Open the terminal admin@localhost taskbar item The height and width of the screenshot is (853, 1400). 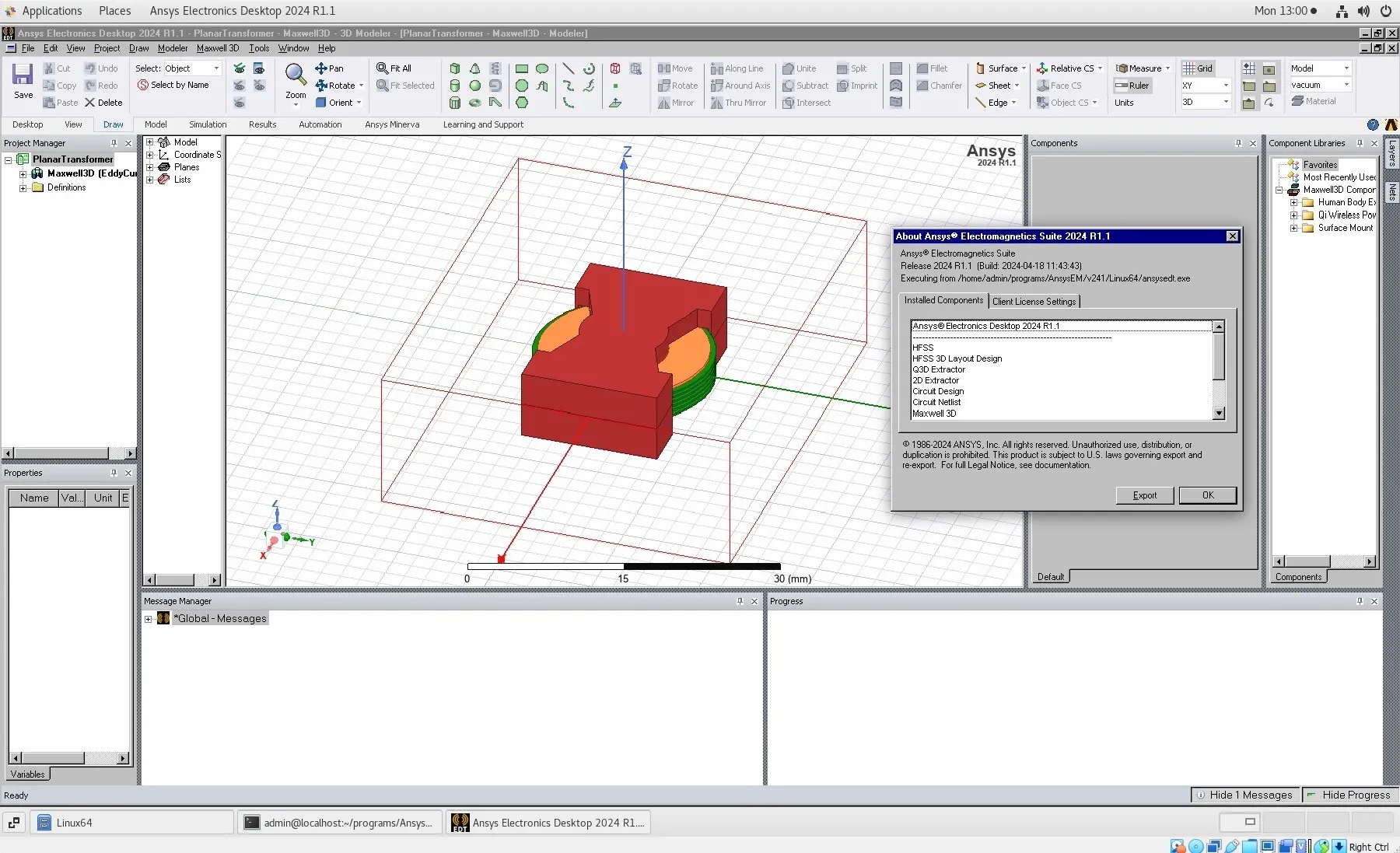[x=340, y=823]
